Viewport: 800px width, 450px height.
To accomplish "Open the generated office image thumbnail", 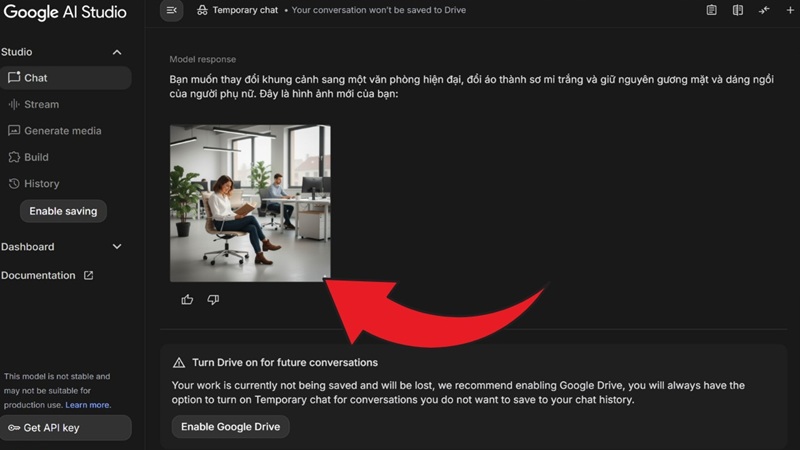I will (250, 203).
